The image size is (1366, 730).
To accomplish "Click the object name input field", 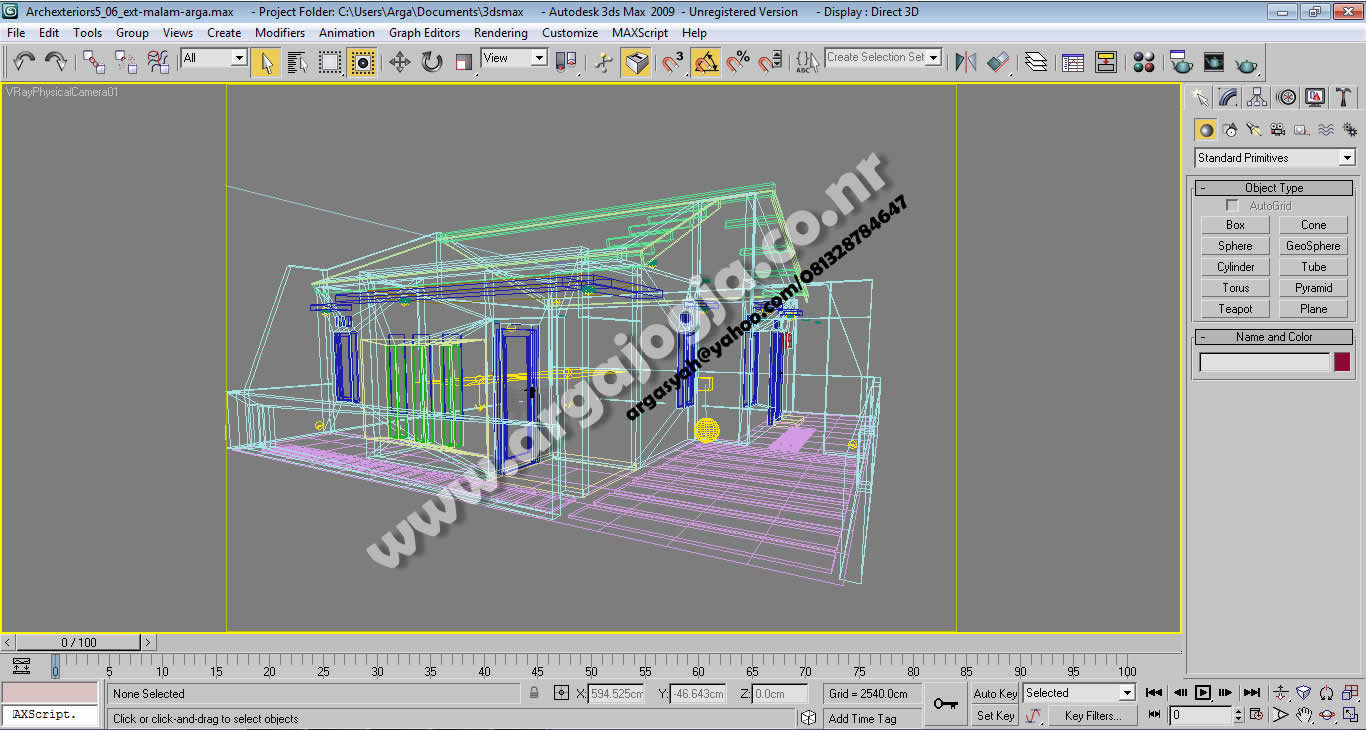I will tap(1265, 362).
